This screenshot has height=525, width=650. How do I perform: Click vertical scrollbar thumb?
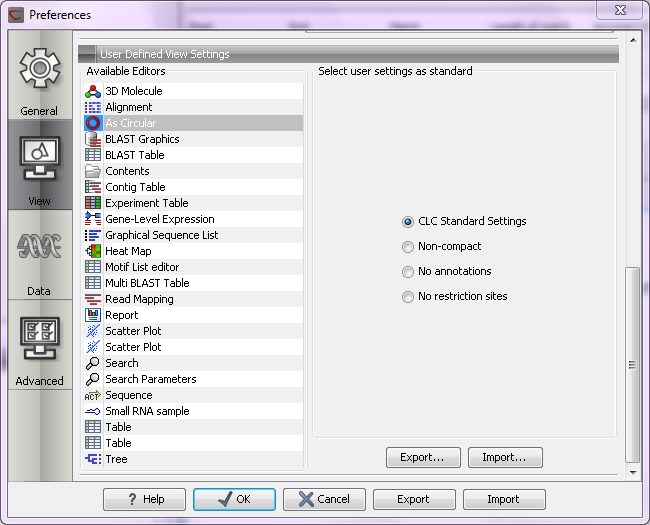click(x=632, y=365)
